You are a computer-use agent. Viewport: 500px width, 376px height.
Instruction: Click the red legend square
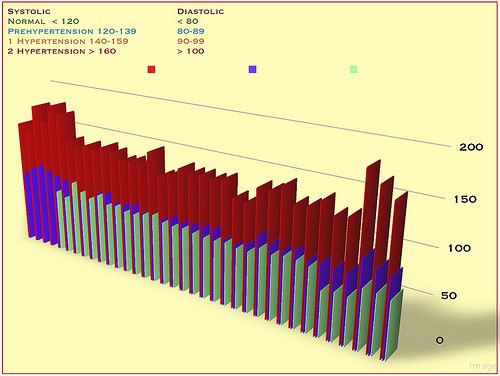(151, 69)
